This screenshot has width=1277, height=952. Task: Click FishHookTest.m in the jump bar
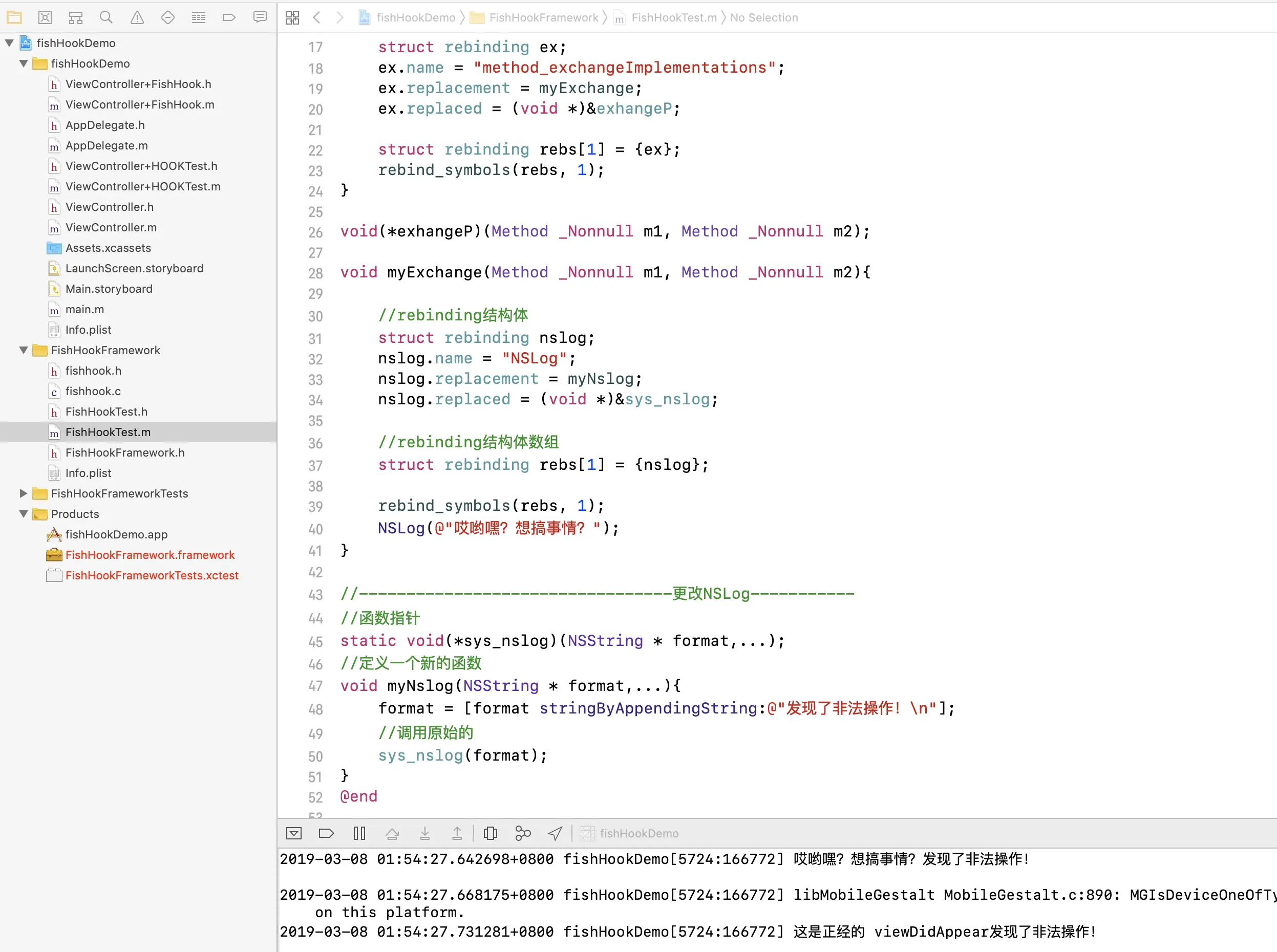673,17
